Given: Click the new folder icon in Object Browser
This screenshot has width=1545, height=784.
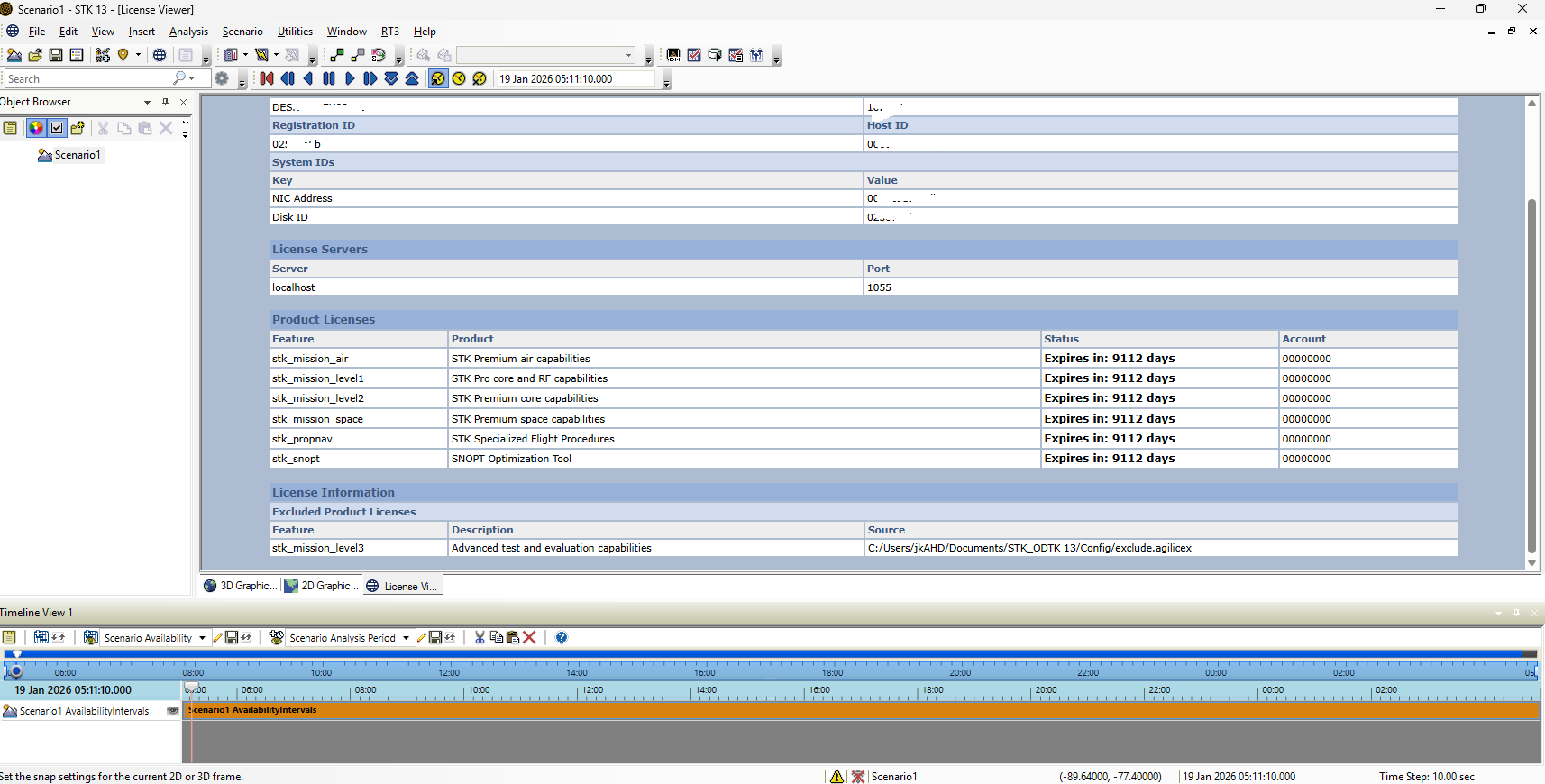Looking at the screenshot, I should tap(78, 128).
